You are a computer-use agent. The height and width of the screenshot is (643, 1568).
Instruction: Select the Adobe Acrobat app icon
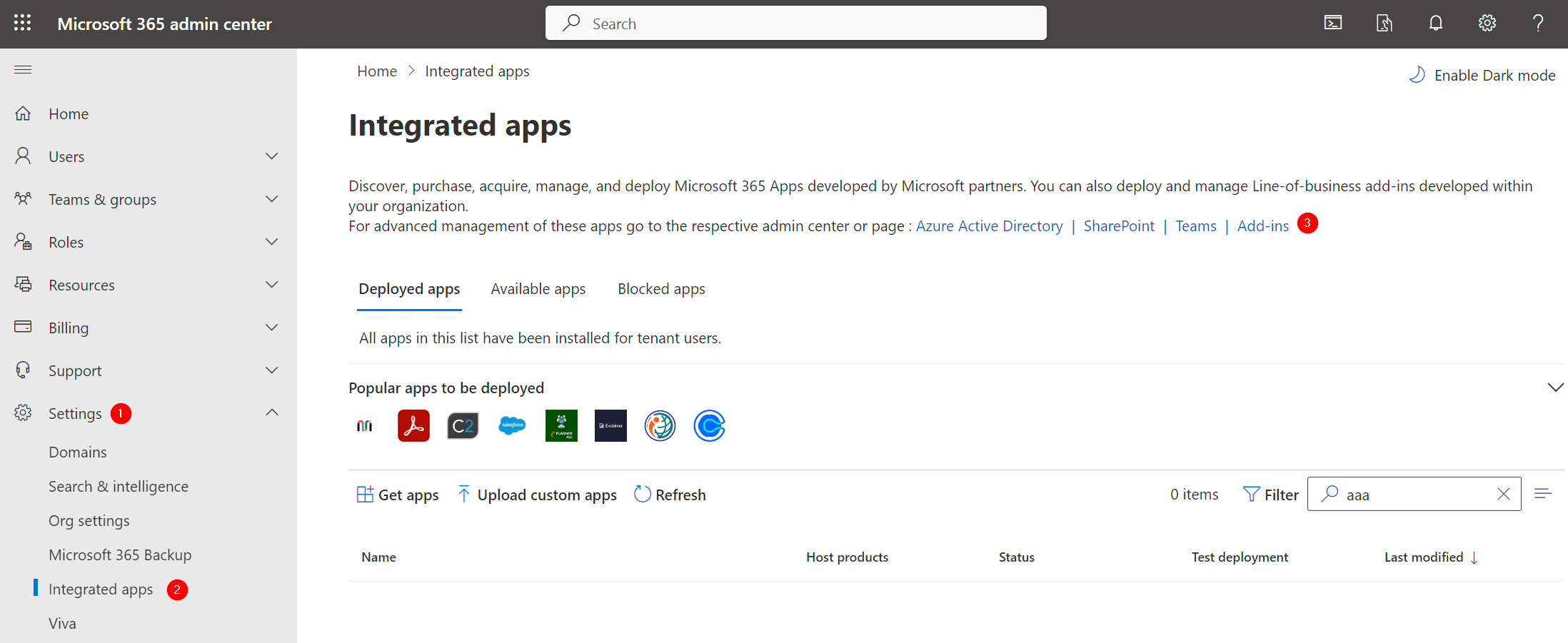(x=413, y=425)
